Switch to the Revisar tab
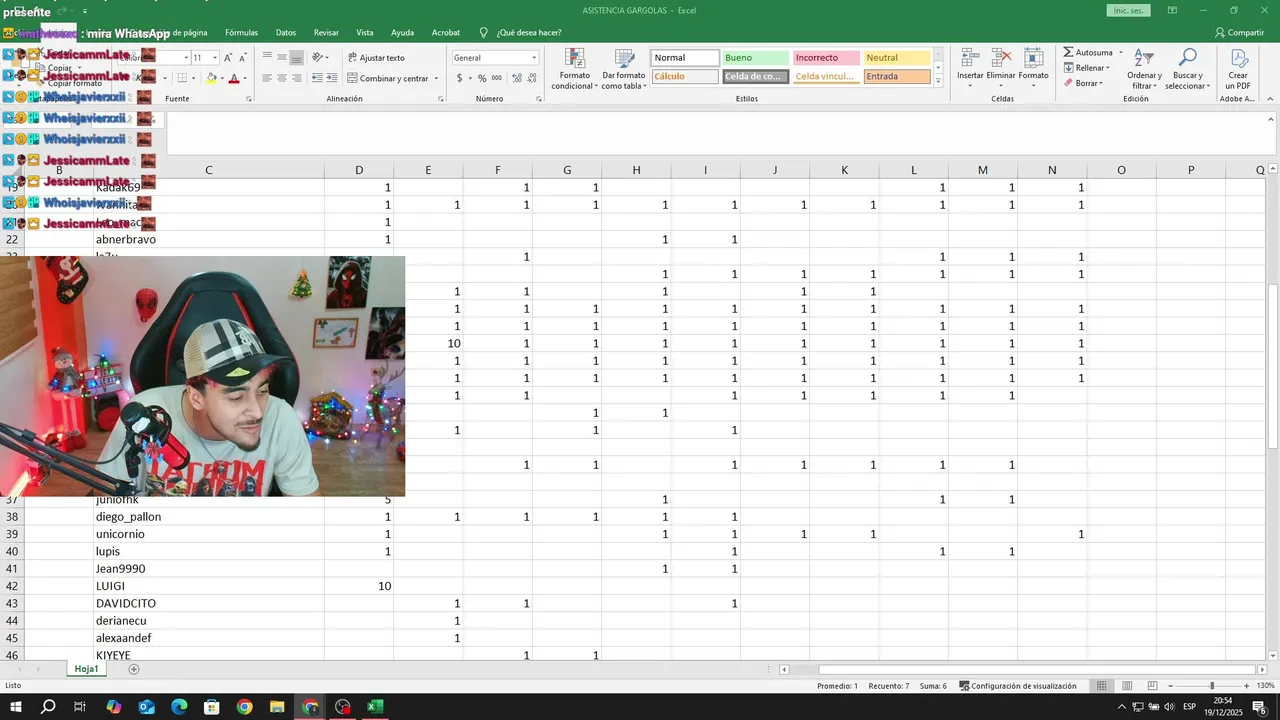The height and width of the screenshot is (720, 1280). click(326, 32)
